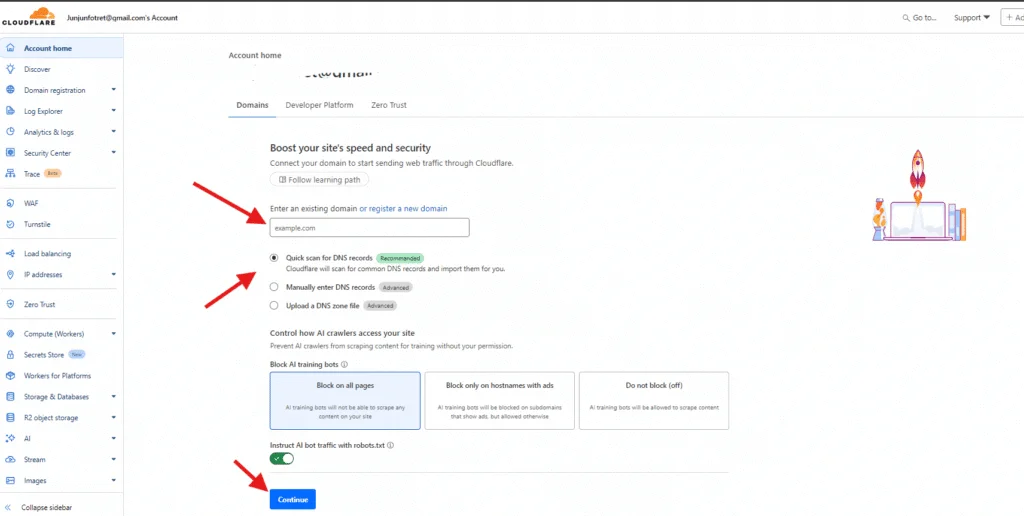Viewport: 1024px width, 516px height.
Task: Switch to the Developer Platform tab
Action: 319,105
